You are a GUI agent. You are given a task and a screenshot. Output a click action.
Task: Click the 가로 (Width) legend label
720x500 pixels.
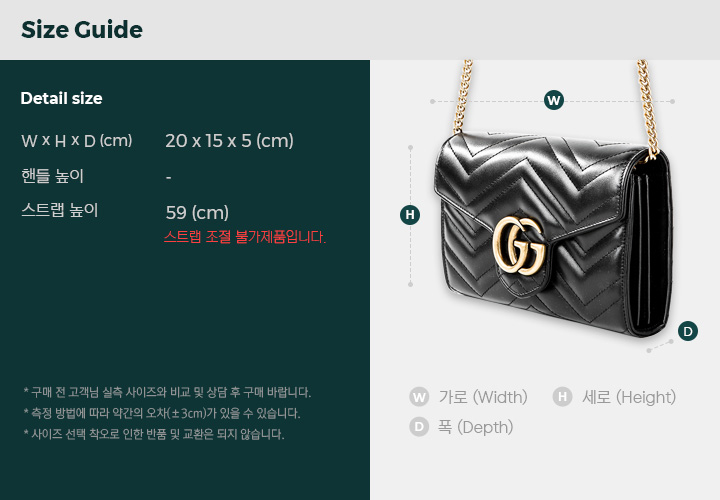[483, 397]
